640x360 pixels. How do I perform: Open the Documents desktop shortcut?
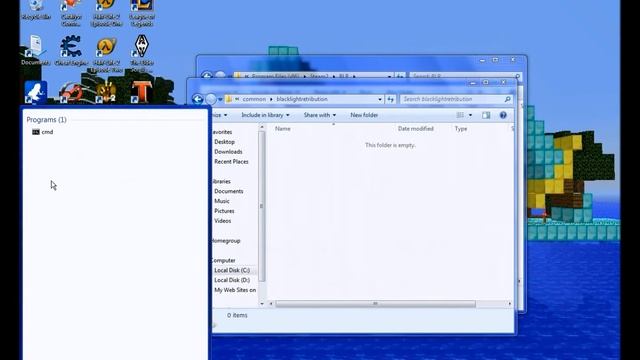click(35, 50)
